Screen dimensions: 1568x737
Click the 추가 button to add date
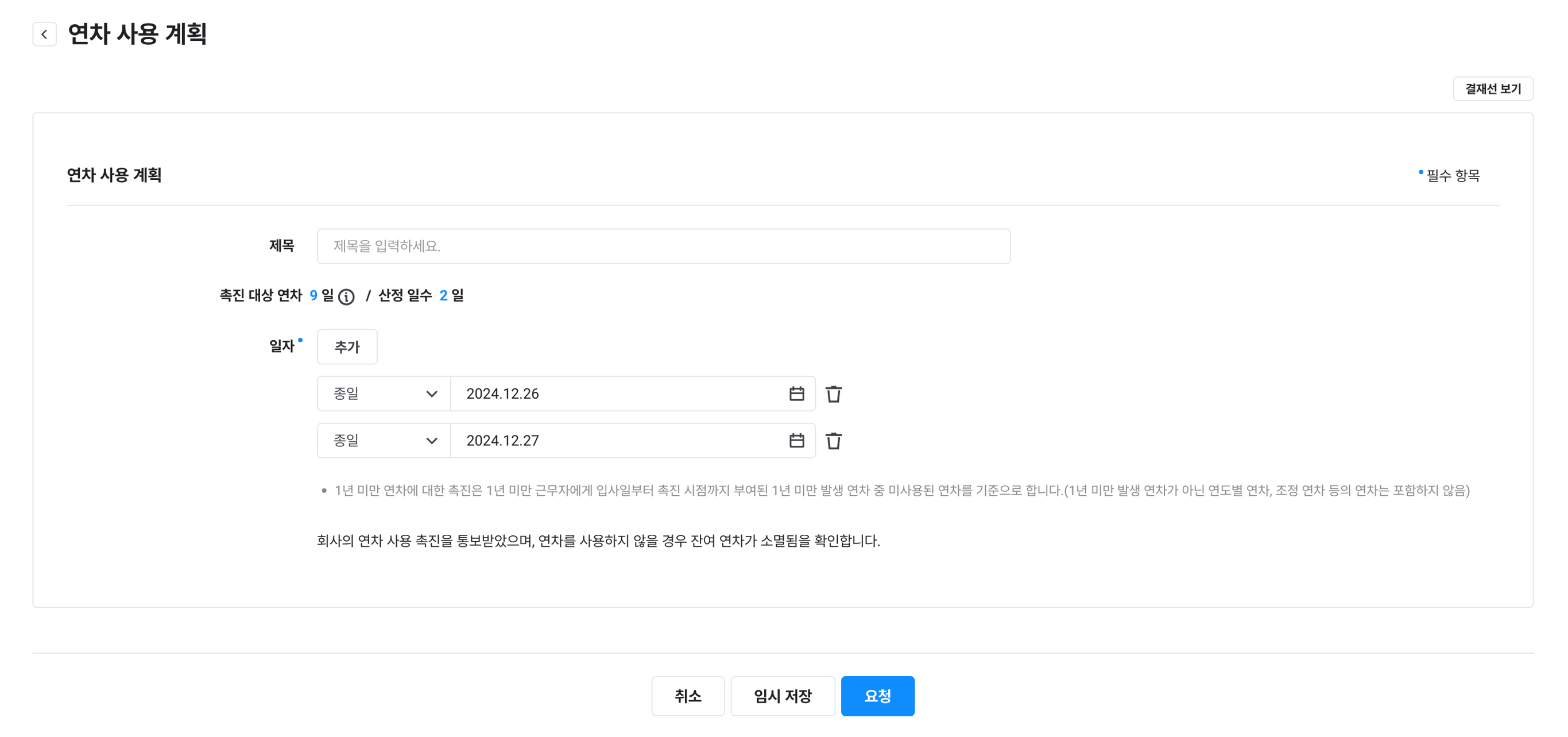click(347, 346)
